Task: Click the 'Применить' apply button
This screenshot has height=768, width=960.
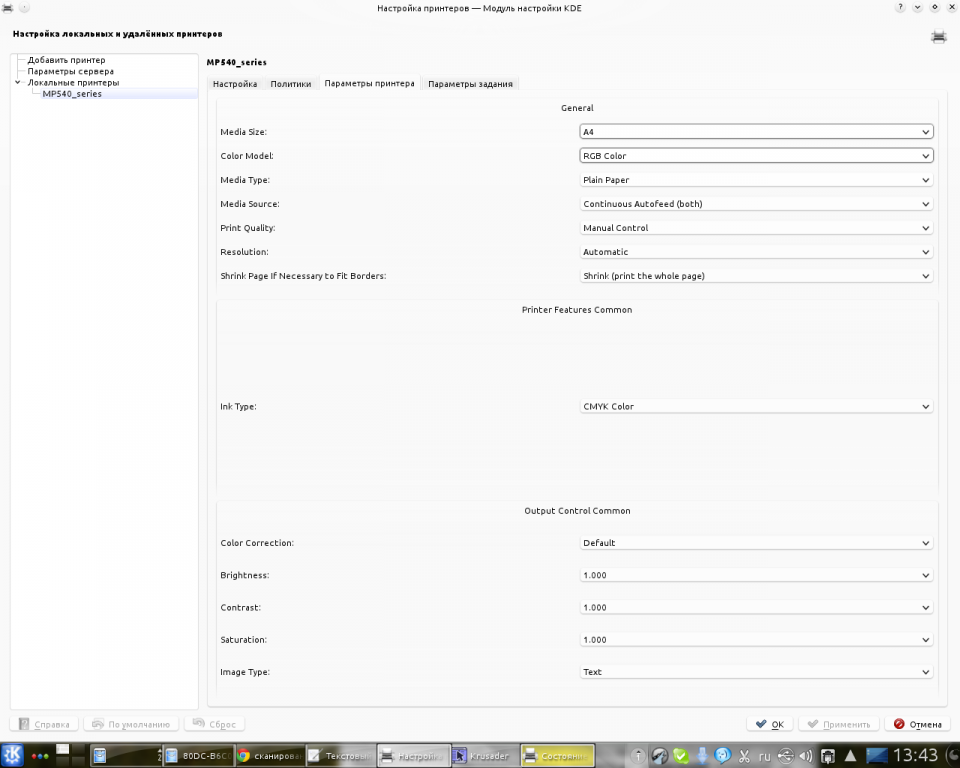Action: pos(839,724)
